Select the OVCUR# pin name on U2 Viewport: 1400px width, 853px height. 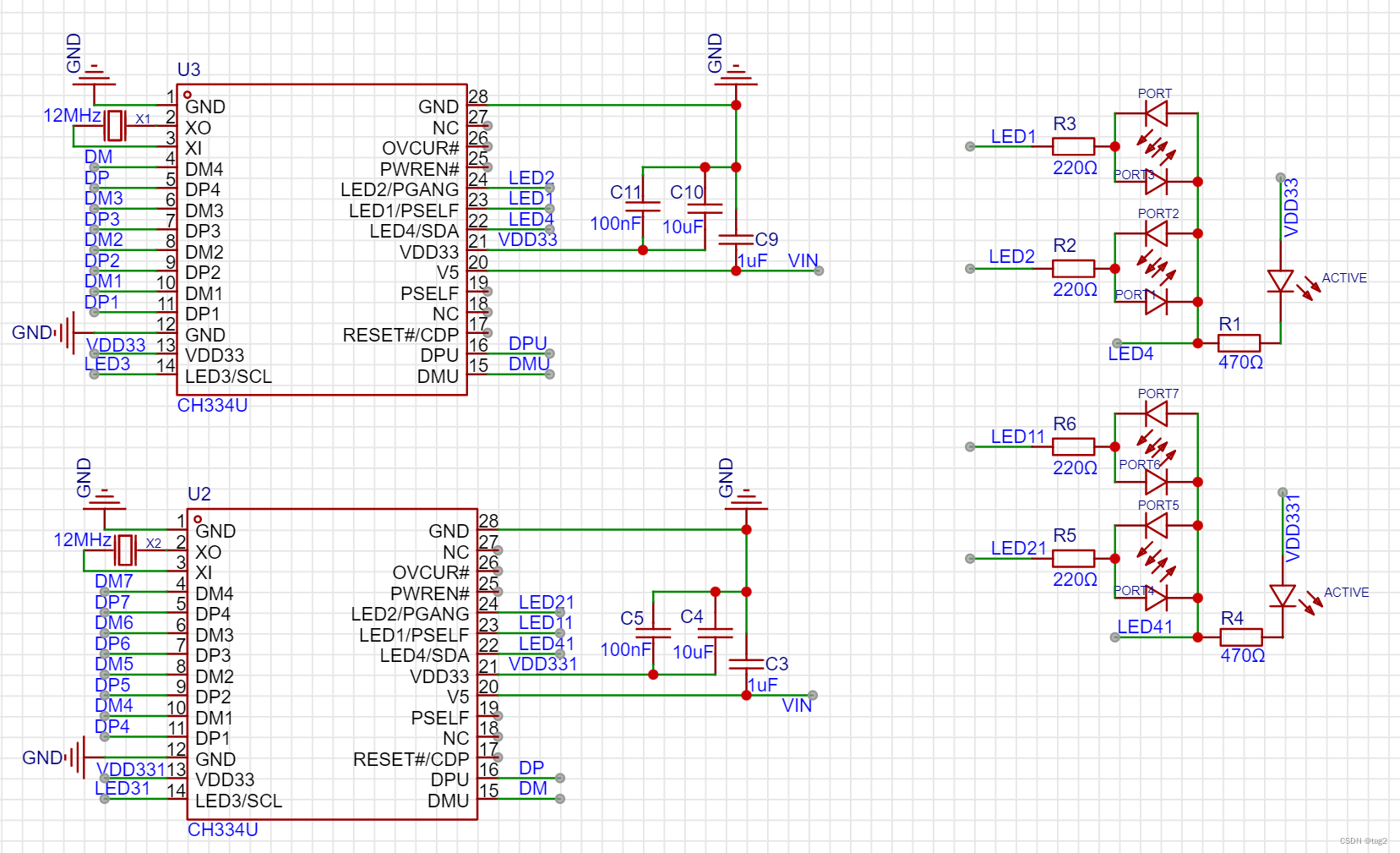pos(430,572)
